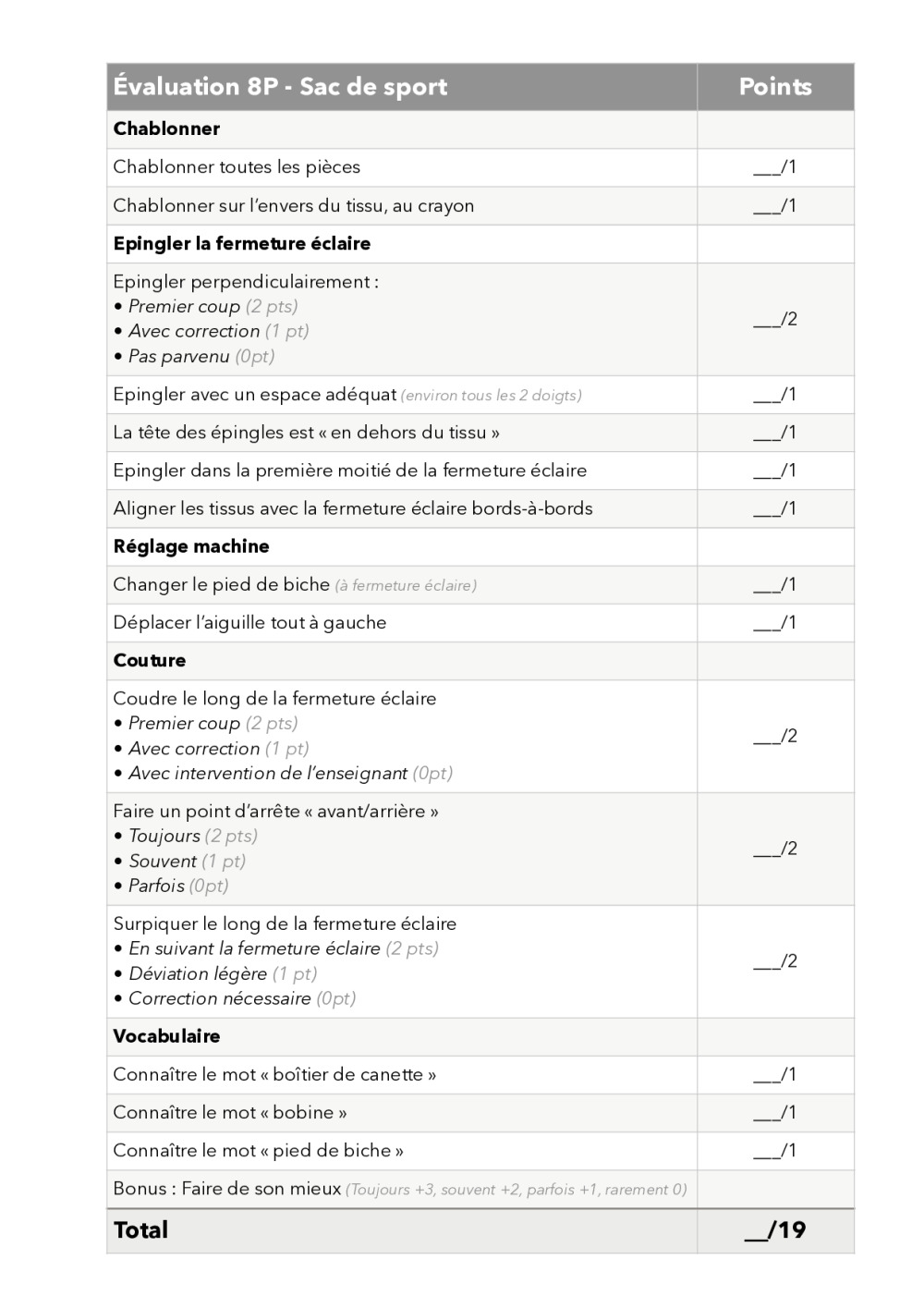Click points blank for Changer le pied de biche
This screenshot has width=924, height=1308.
[x=775, y=584]
